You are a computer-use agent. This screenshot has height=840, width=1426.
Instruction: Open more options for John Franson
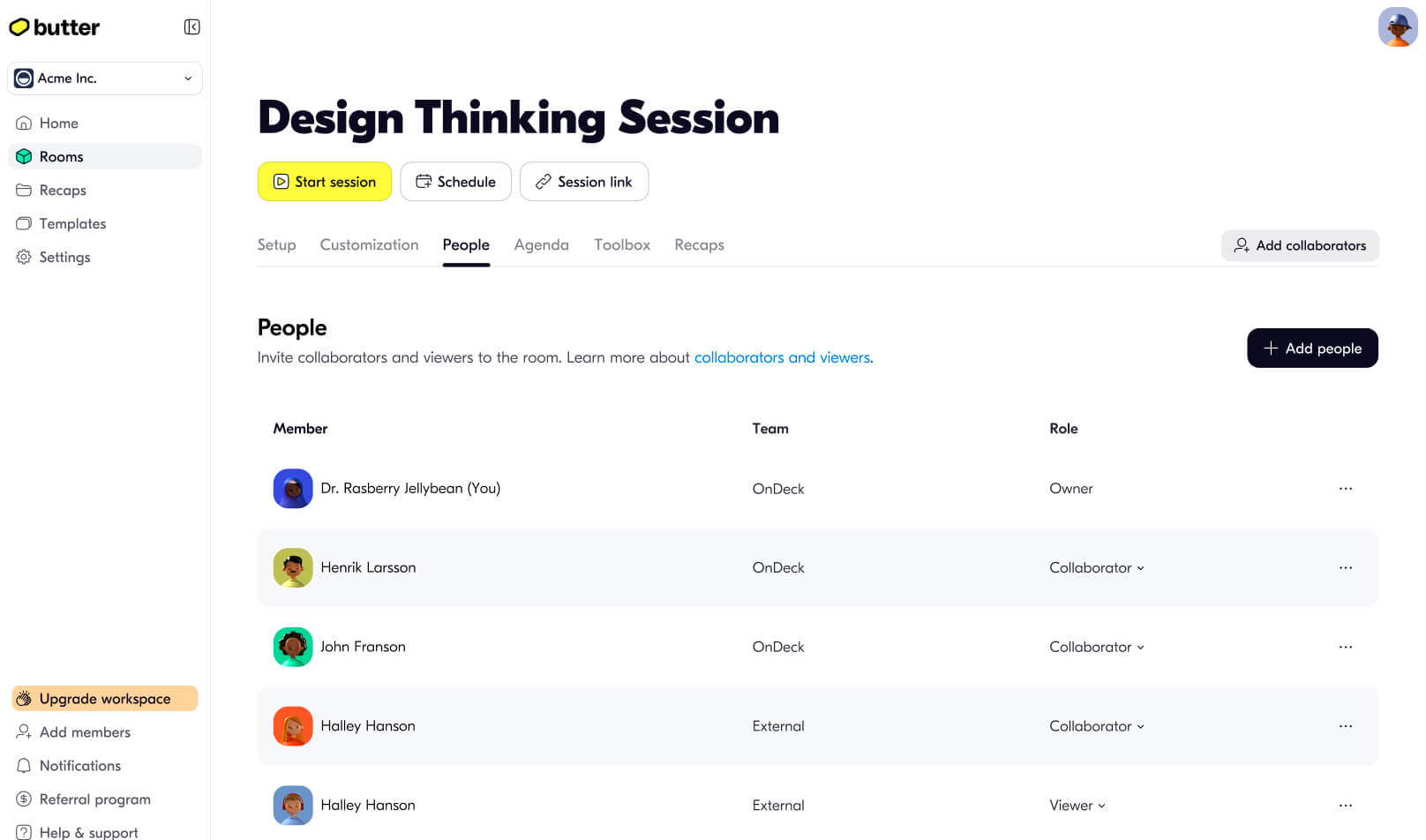1345,647
